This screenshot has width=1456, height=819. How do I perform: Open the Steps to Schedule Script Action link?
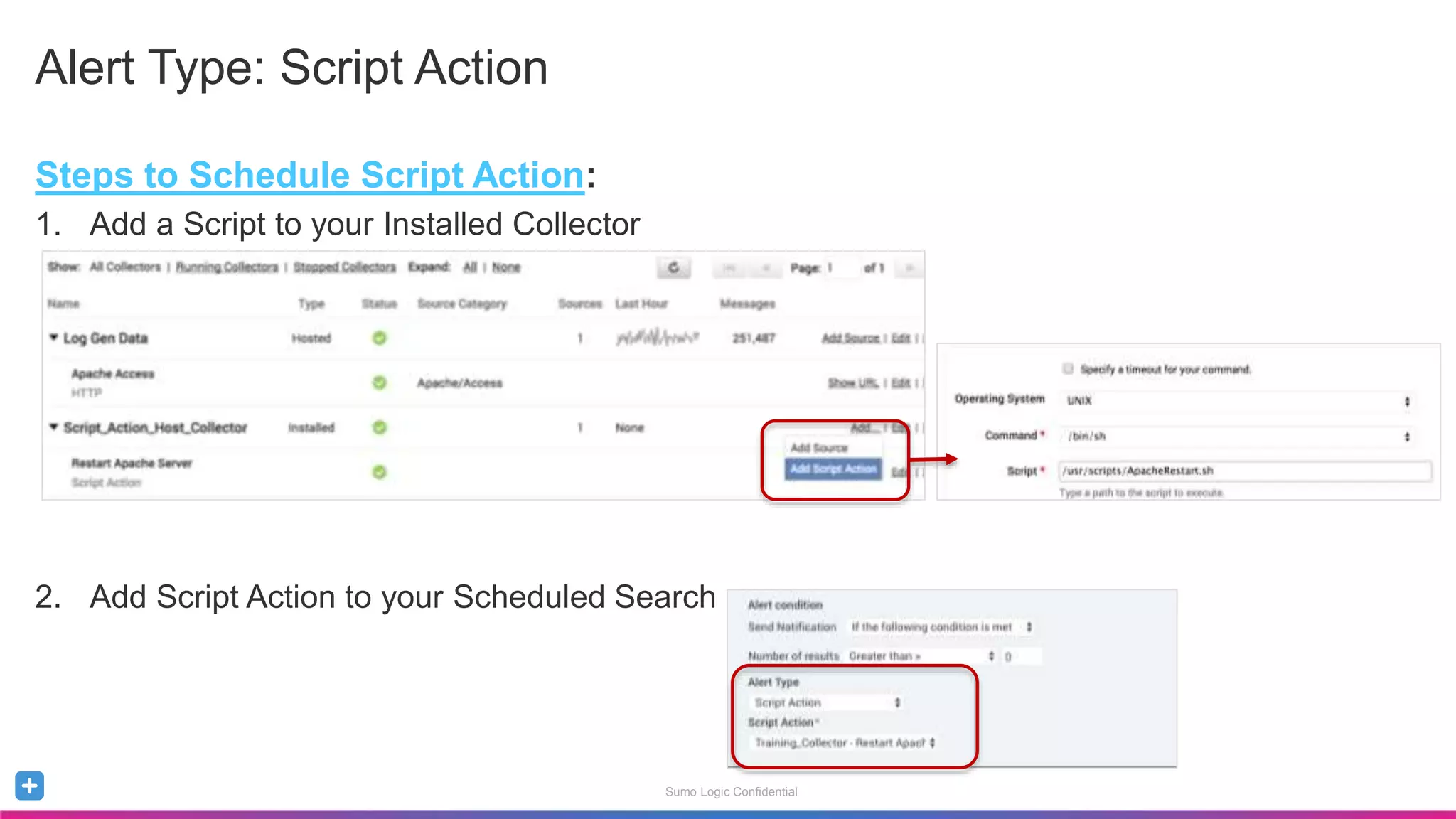pyautogui.click(x=310, y=176)
